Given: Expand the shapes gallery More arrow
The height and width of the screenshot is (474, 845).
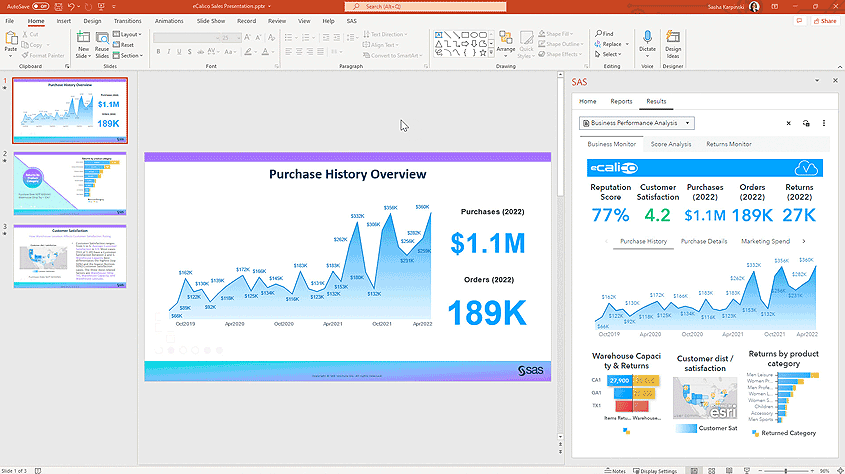Looking at the screenshot, I should (491, 53).
